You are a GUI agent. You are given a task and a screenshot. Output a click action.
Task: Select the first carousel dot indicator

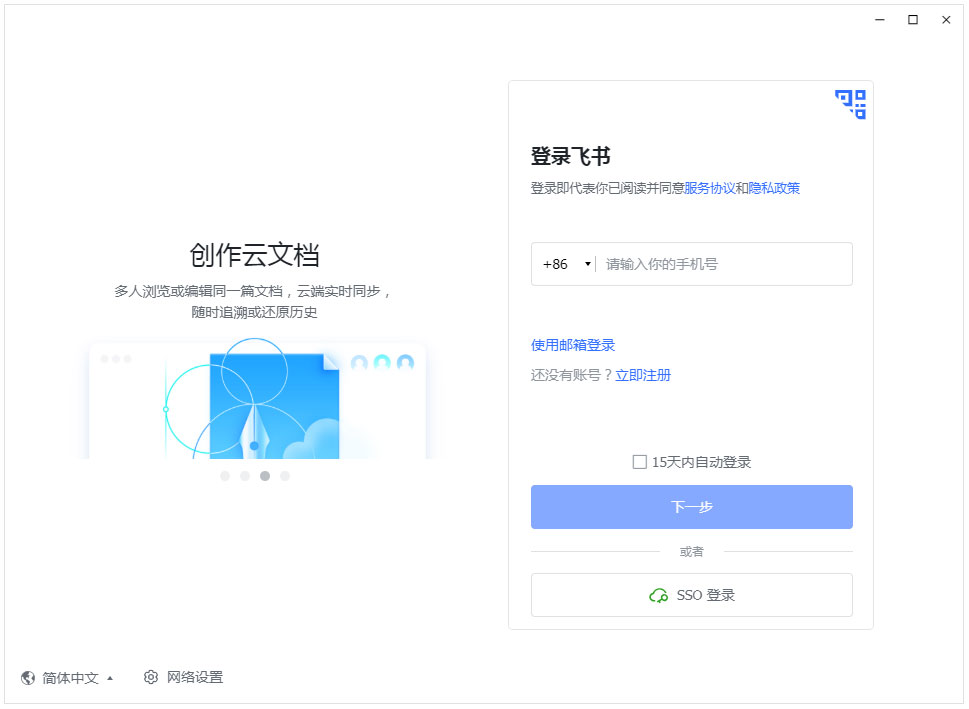point(225,476)
